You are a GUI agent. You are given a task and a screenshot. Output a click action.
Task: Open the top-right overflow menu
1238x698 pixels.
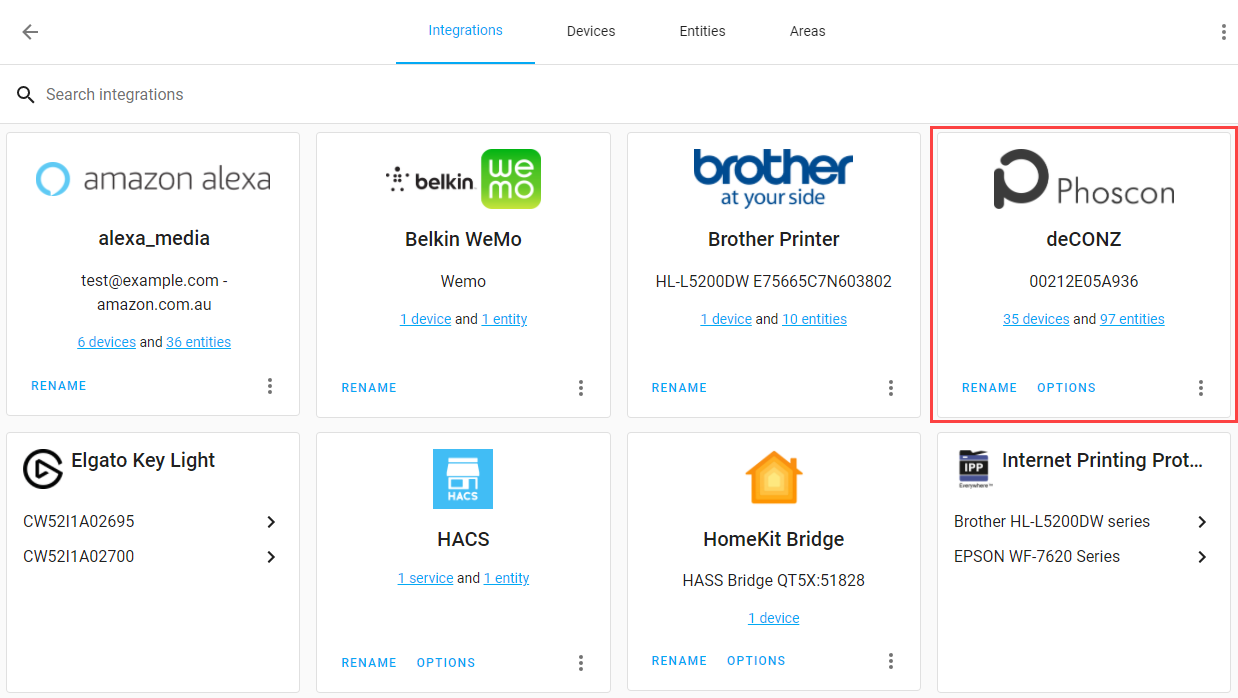coord(1223,32)
